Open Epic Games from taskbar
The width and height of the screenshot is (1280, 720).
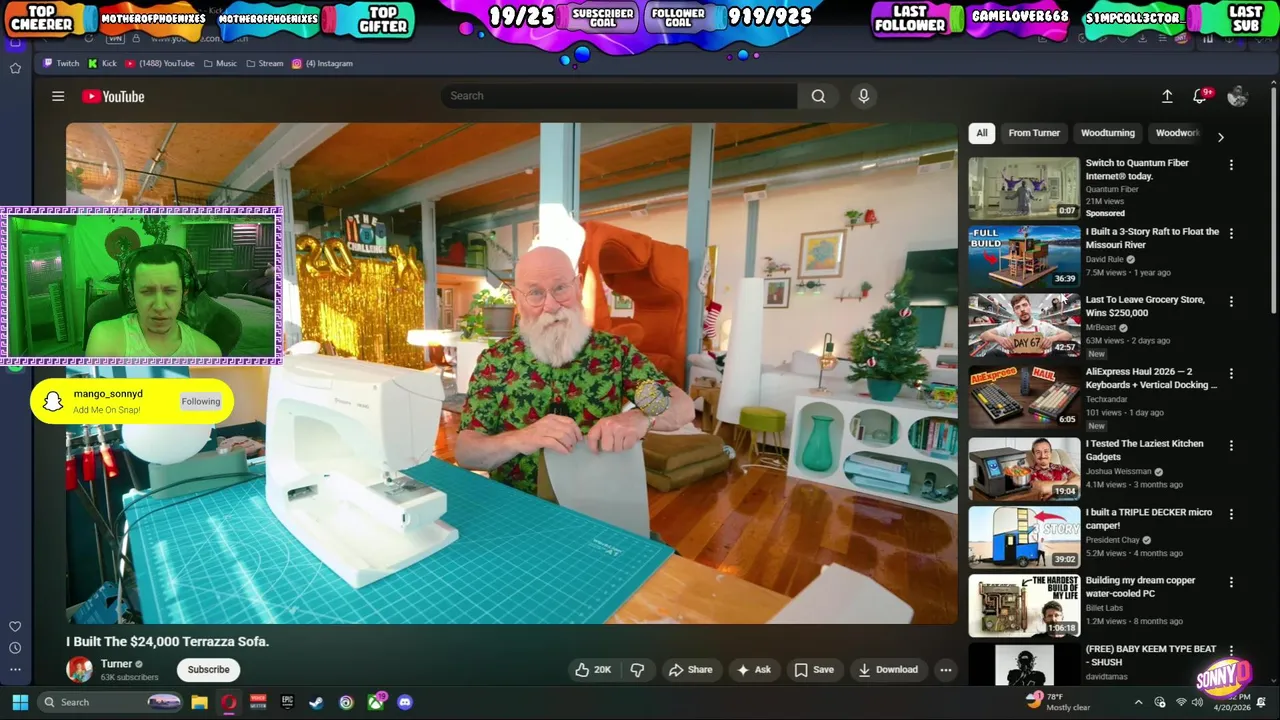pyautogui.click(x=287, y=702)
